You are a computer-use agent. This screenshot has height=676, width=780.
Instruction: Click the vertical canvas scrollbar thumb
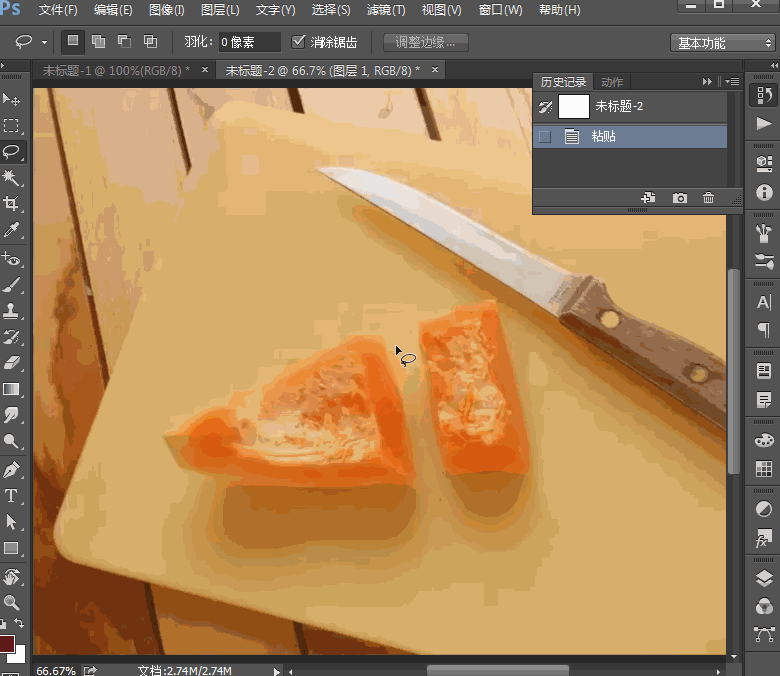click(733, 371)
